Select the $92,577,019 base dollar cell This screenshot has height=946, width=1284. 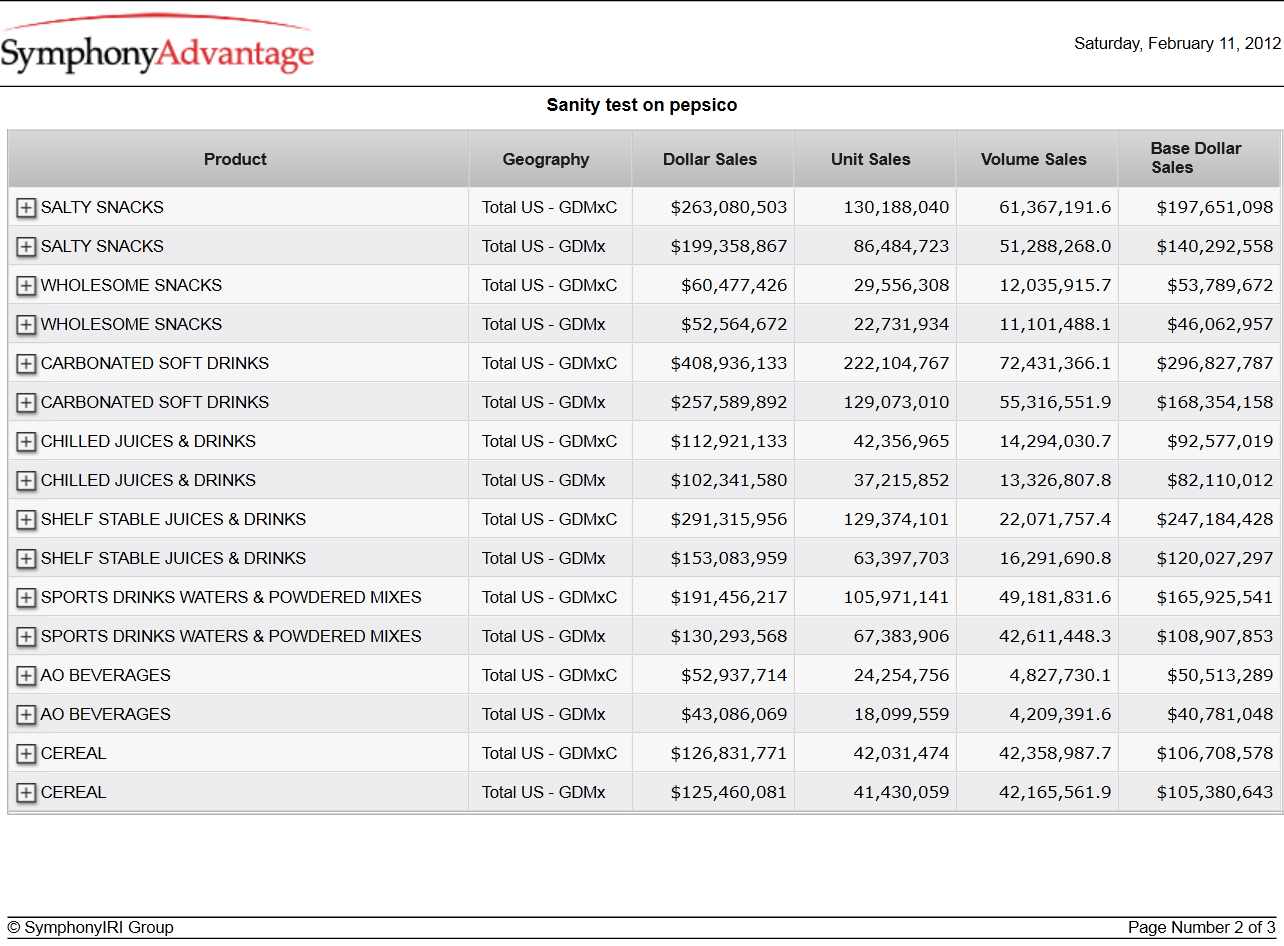[x=1199, y=441]
